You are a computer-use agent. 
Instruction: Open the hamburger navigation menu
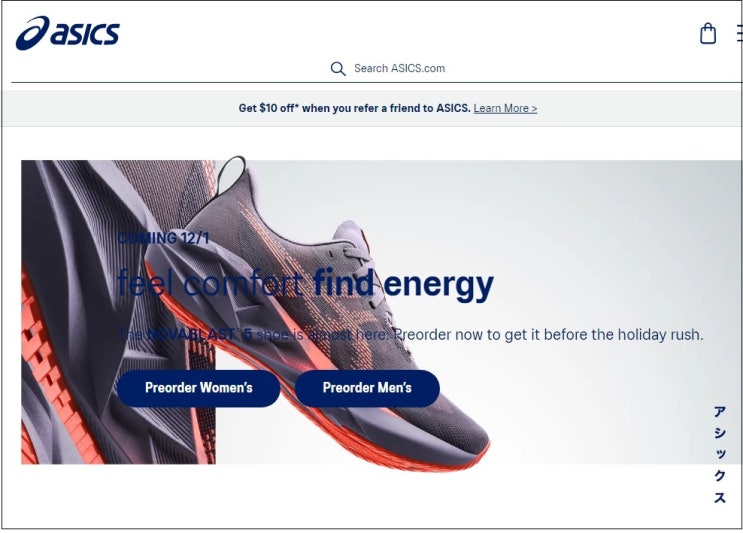click(x=739, y=33)
